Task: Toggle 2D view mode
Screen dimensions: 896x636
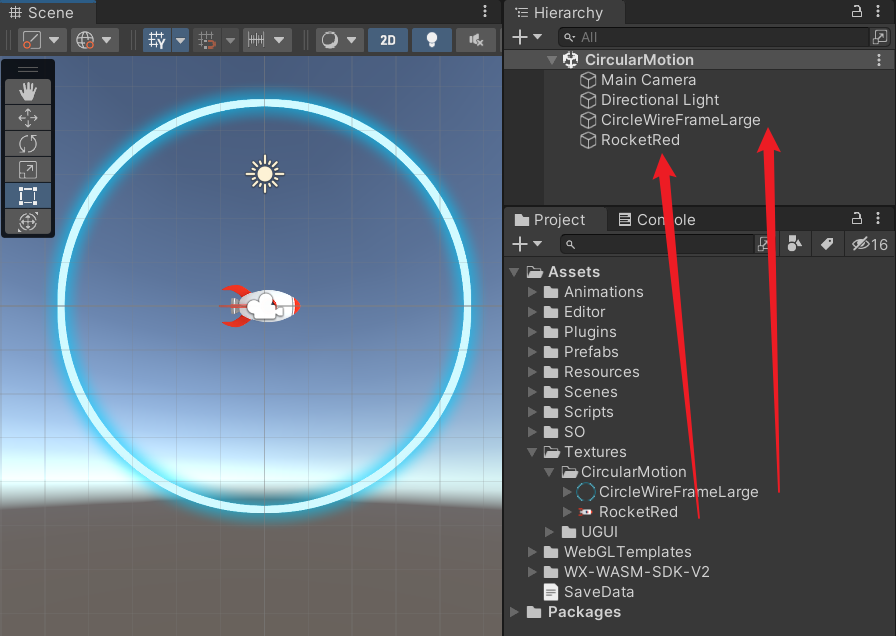Action: pos(388,40)
